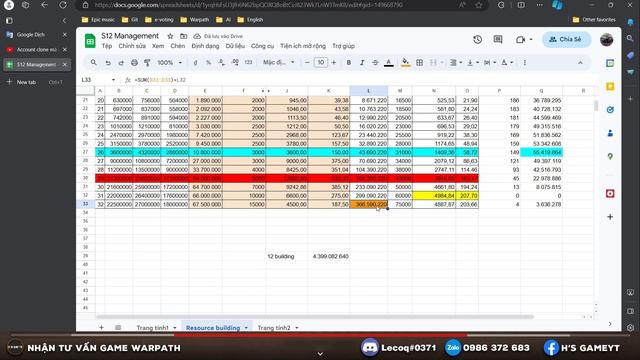
Task: Select column L header
Action: (x=369, y=91)
